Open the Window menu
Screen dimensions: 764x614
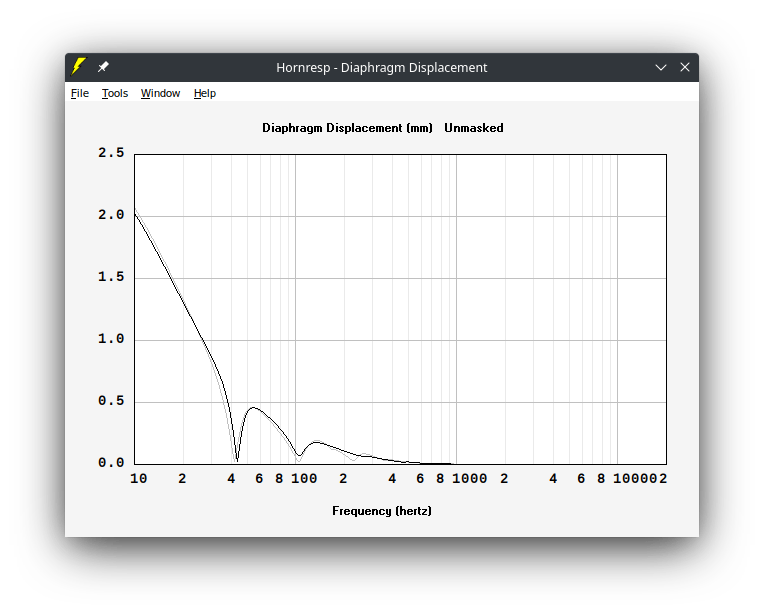pyautogui.click(x=160, y=93)
